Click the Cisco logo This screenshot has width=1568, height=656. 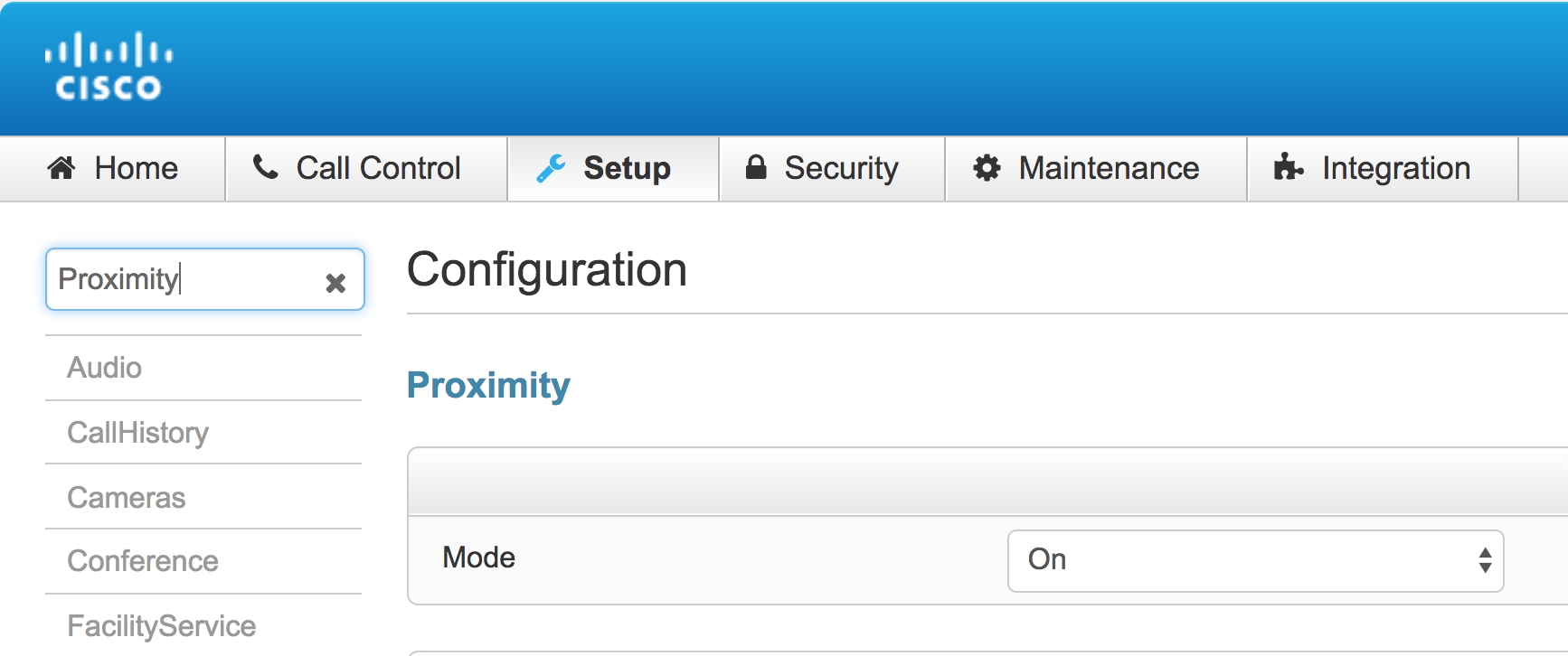tap(109, 66)
